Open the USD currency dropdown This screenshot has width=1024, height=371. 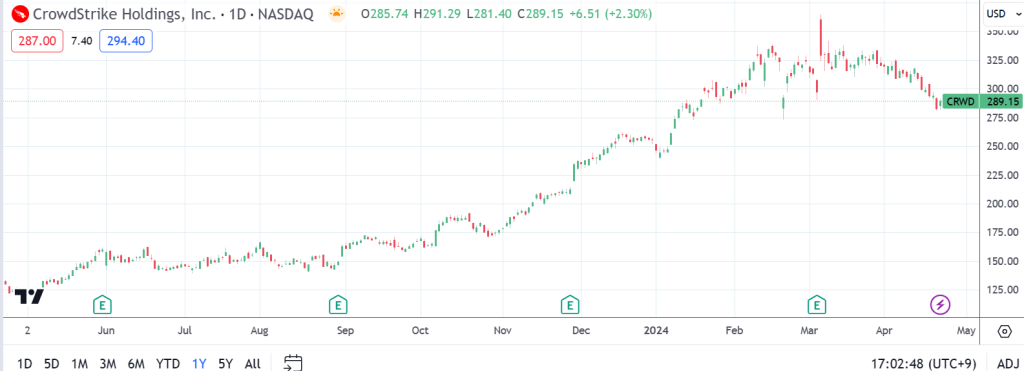1003,13
